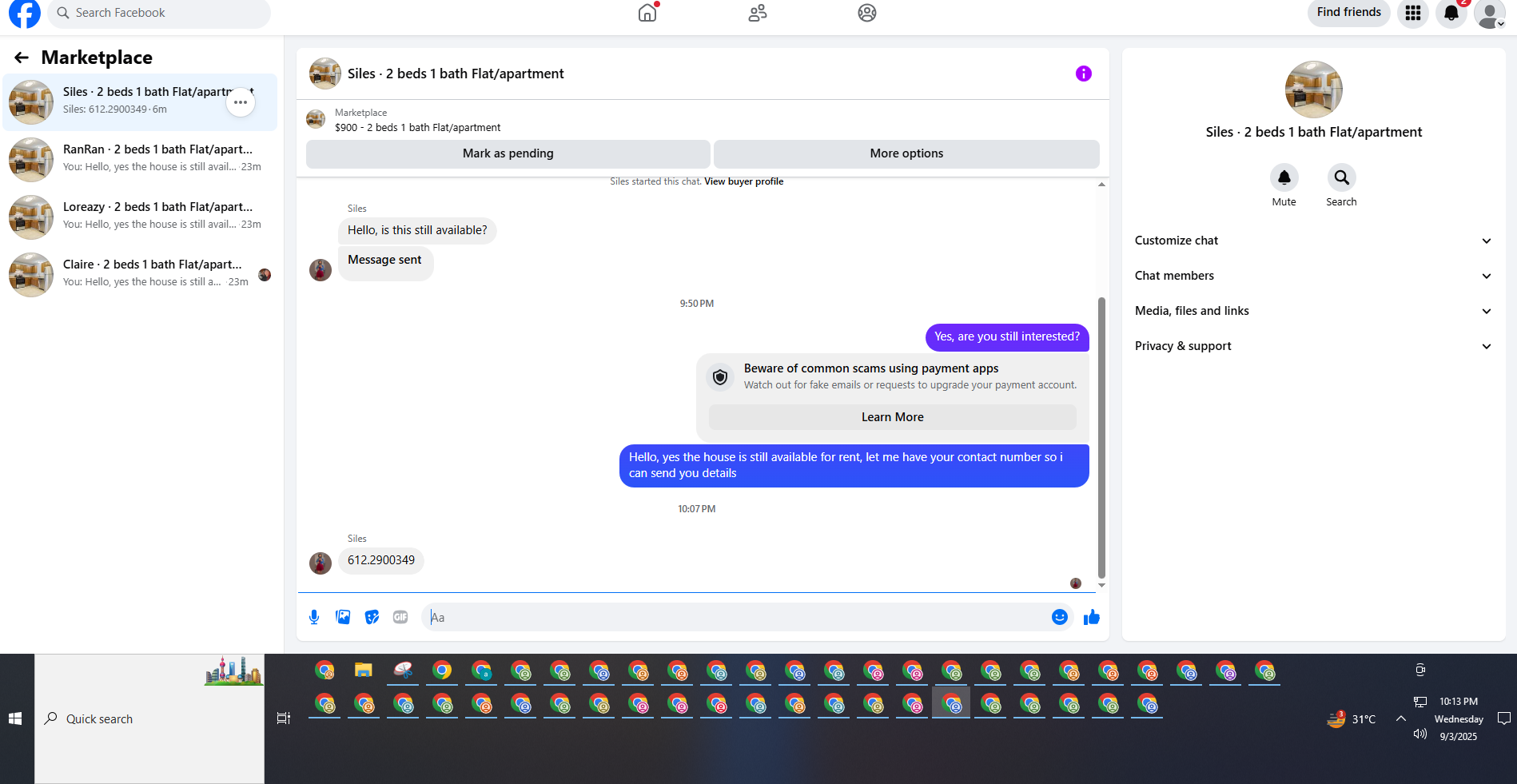The image size is (1517, 784).
Task: Choose a sticker from the sticker icon
Action: click(372, 617)
